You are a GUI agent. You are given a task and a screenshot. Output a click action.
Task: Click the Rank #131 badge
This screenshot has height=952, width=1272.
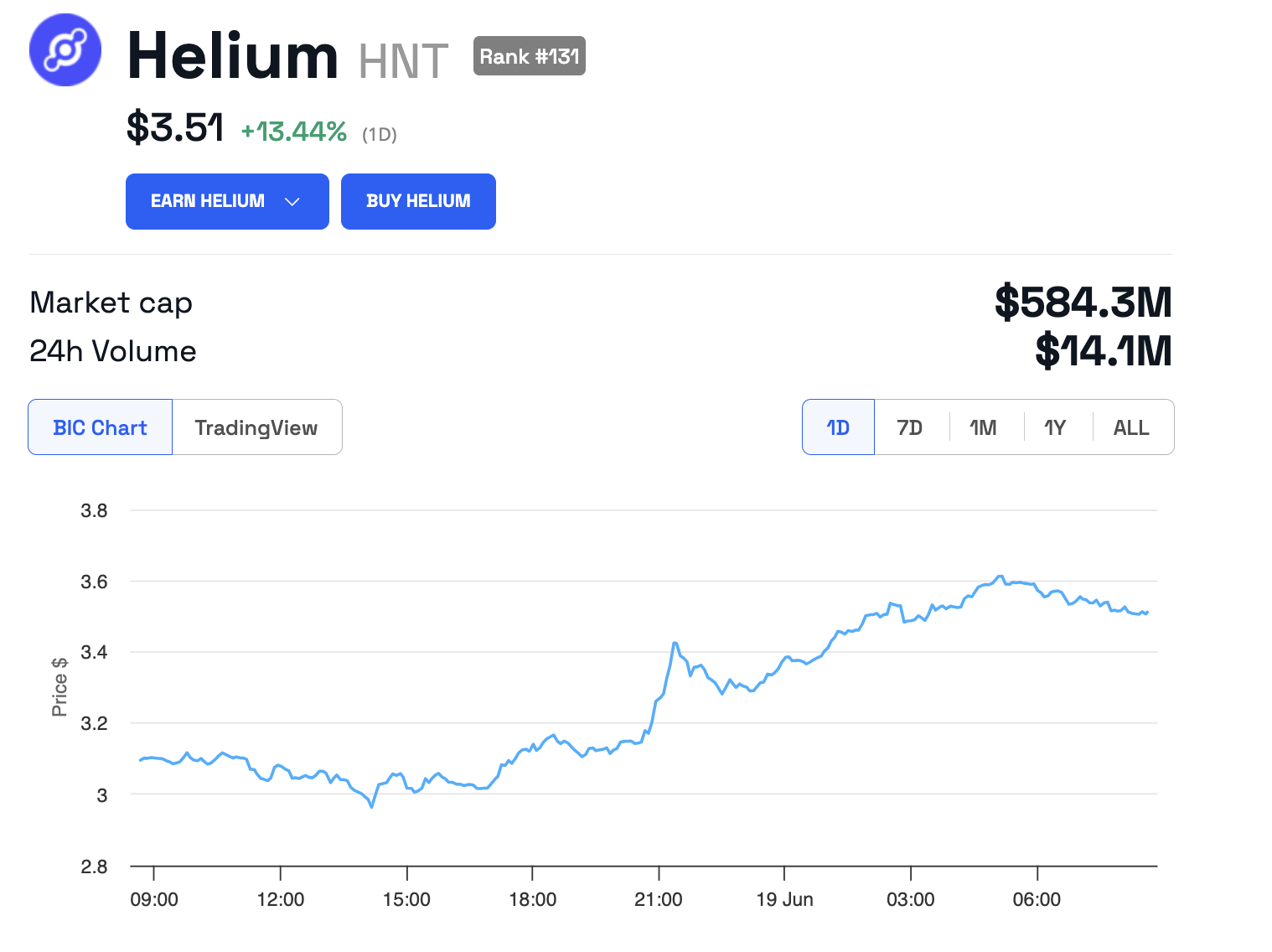click(x=529, y=56)
